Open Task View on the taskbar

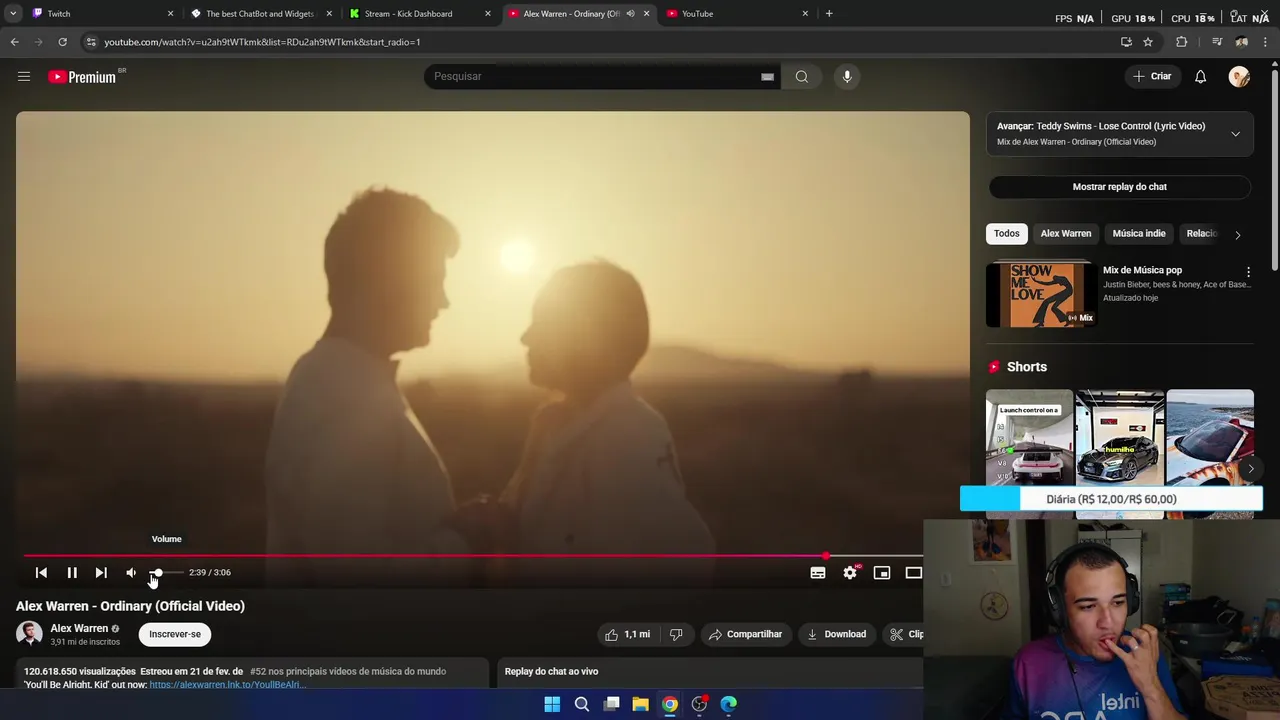pos(611,704)
